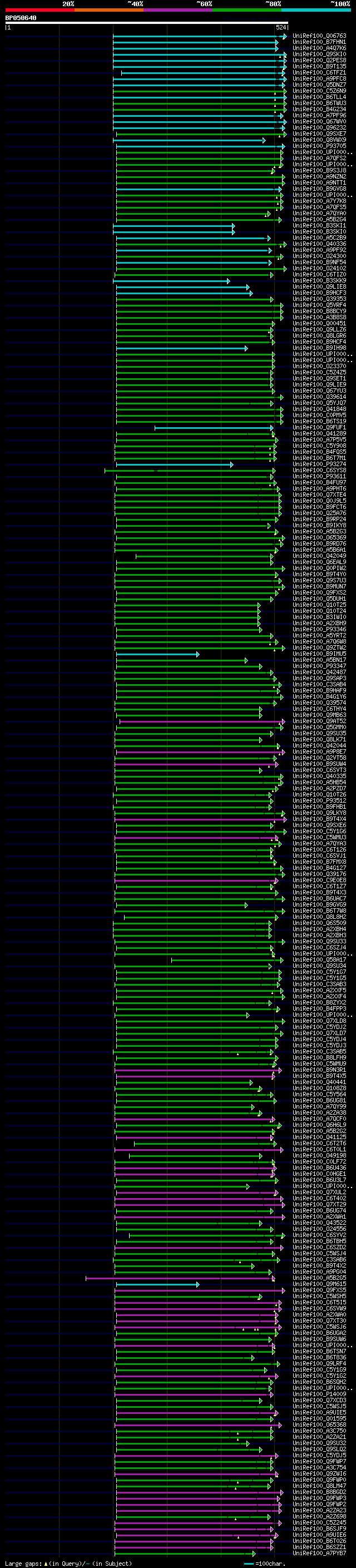
Task: Click the UniRef100_A9P8E7 label
Action: tap(319, 753)
